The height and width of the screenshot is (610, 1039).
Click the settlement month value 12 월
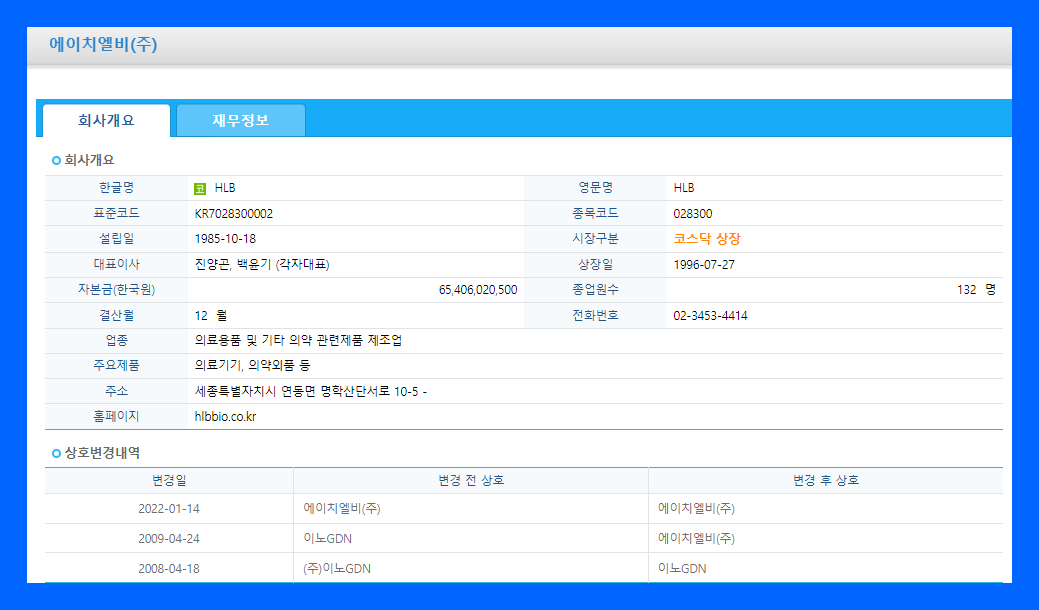[x=211, y=316]
